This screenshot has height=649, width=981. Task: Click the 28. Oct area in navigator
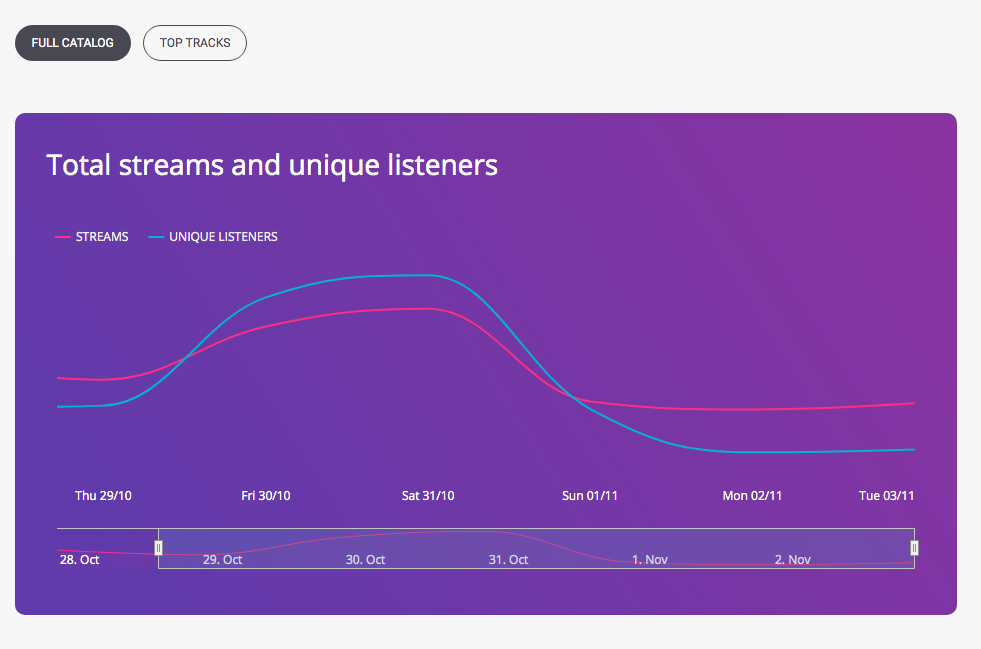coord(79,560)
